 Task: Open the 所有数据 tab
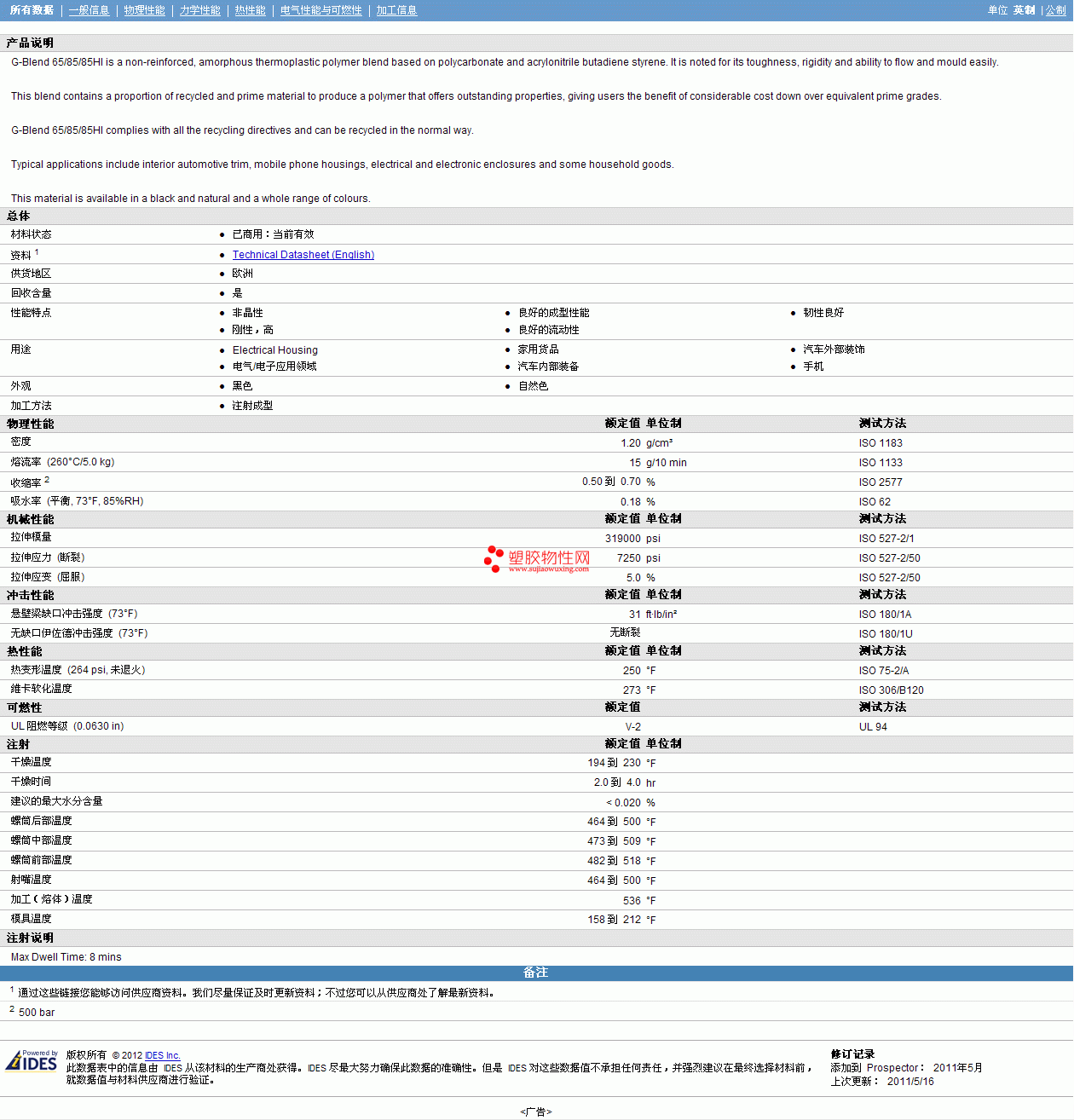32,10
